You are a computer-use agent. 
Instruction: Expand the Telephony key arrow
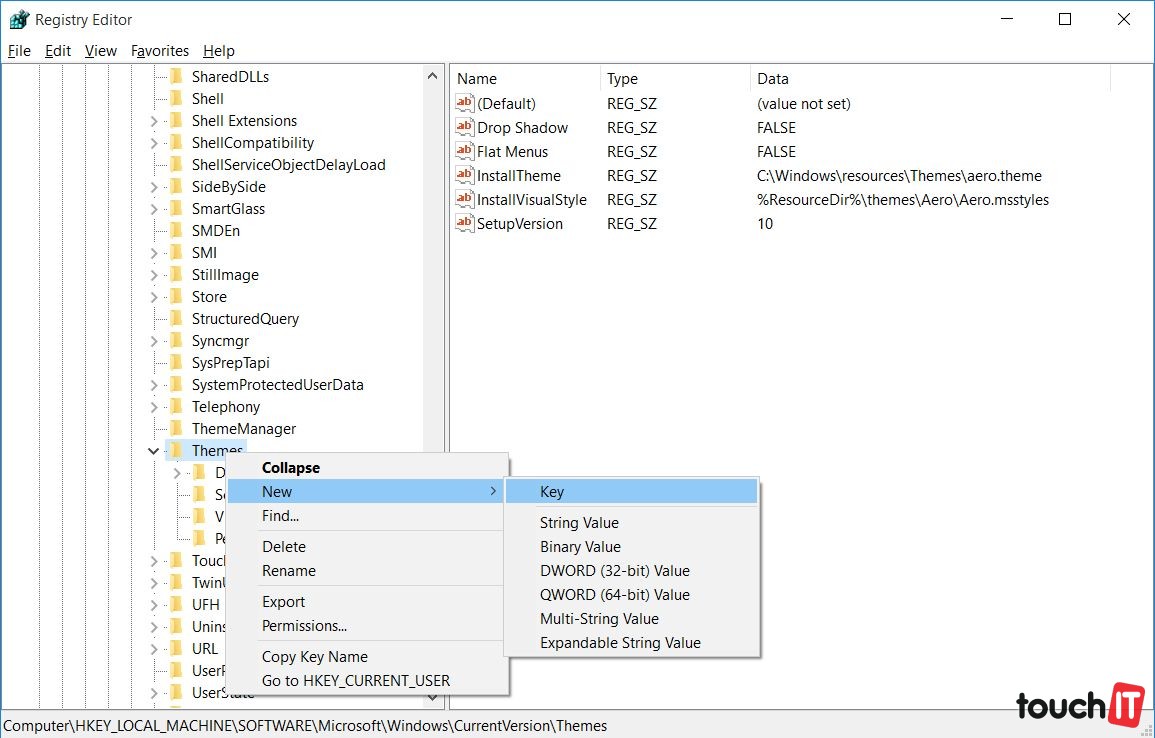pyautogui.click(x=153, y=407)
